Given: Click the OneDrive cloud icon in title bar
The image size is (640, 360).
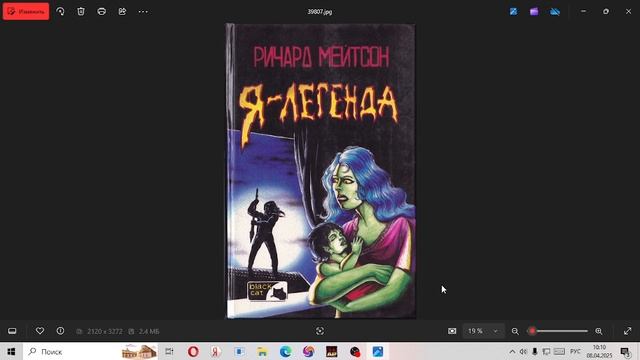Looking at the screenshot, I should coord(555,11).
